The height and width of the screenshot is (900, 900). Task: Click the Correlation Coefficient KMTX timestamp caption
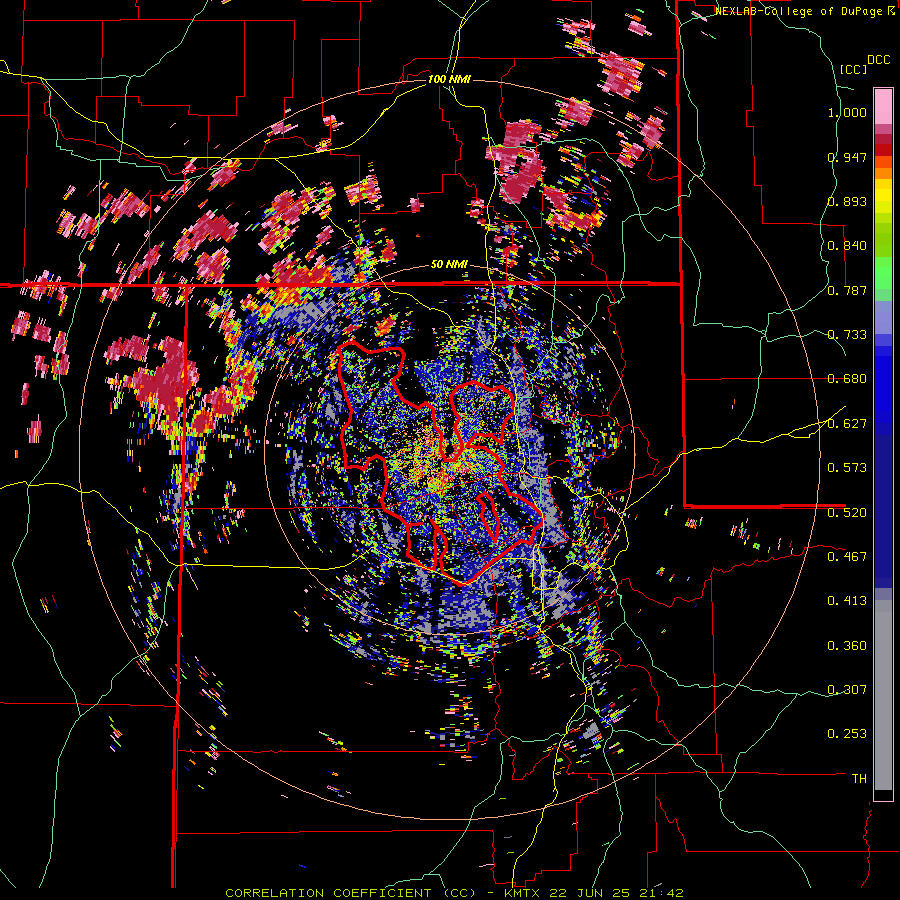454,893
